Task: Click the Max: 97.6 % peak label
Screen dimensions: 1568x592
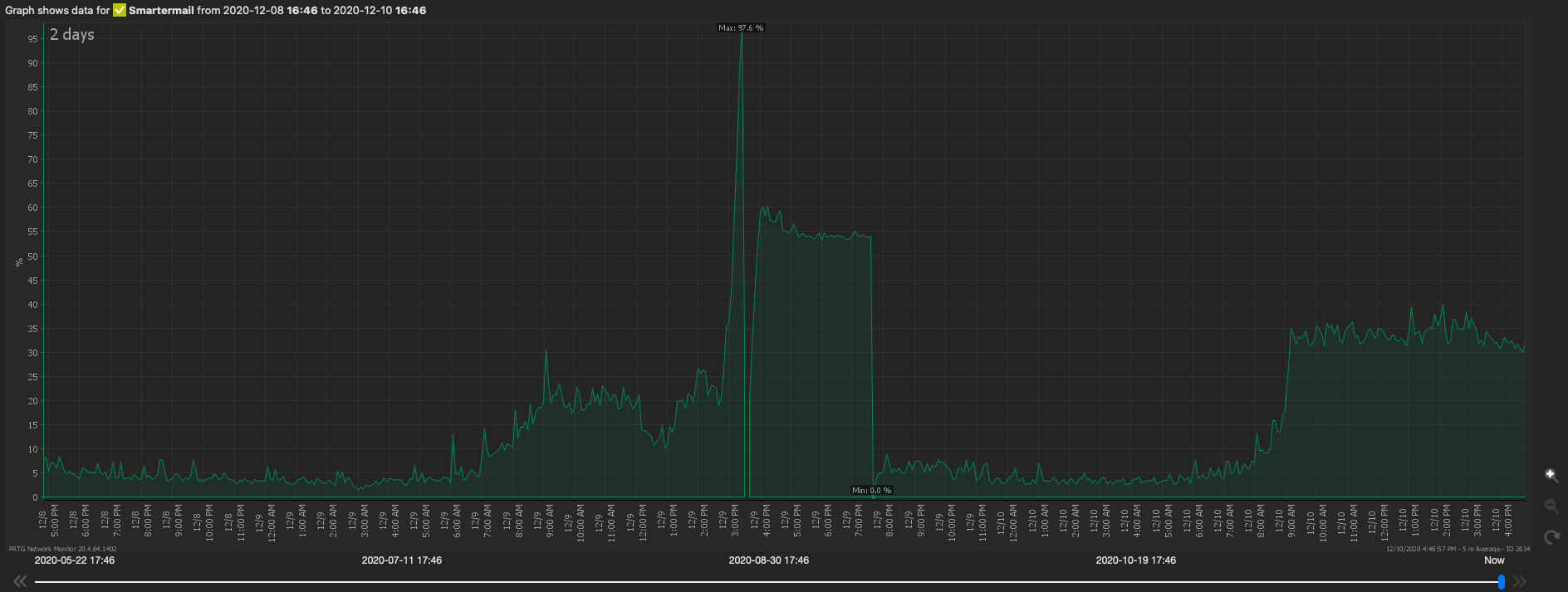Action: pyautogui.click(x=740, y=28)
